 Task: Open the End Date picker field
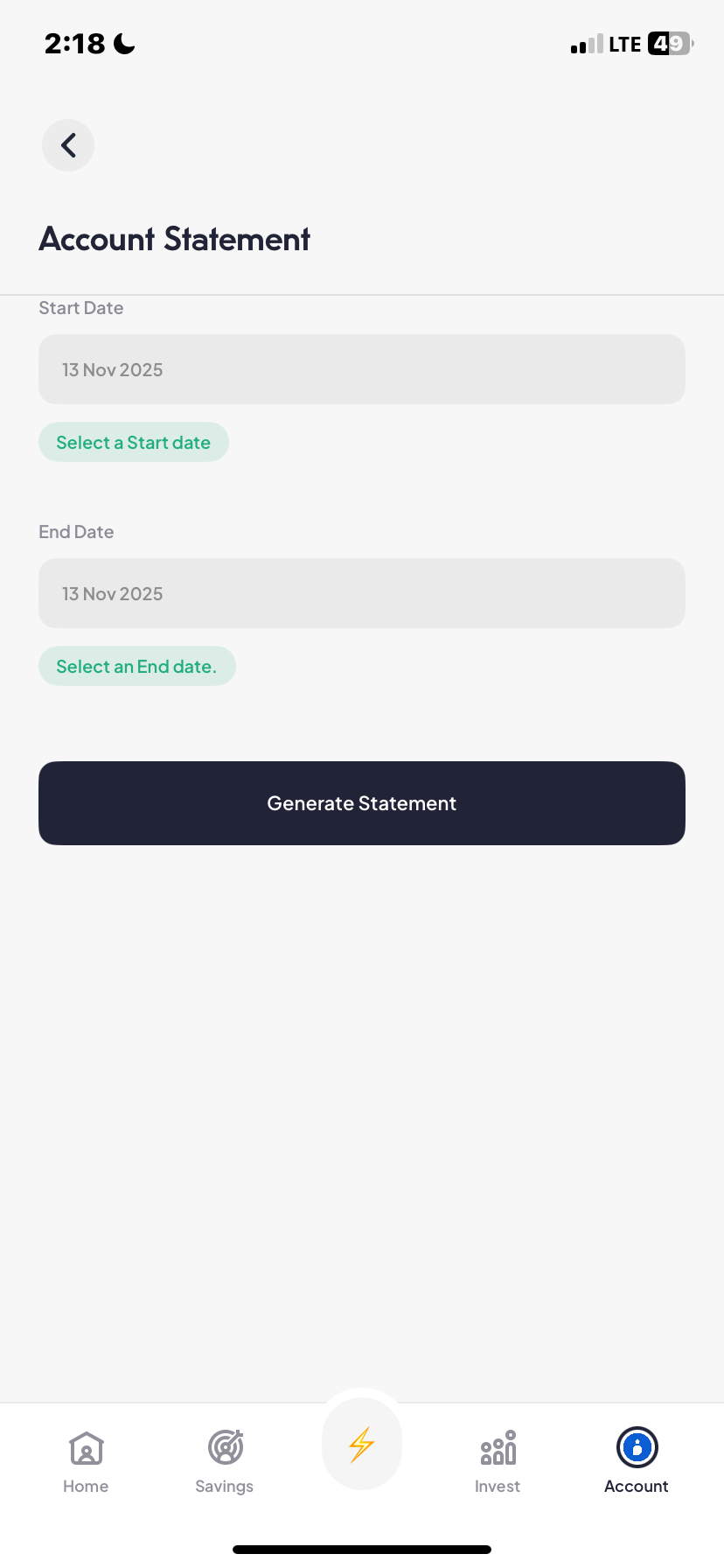tap(362, 593)
